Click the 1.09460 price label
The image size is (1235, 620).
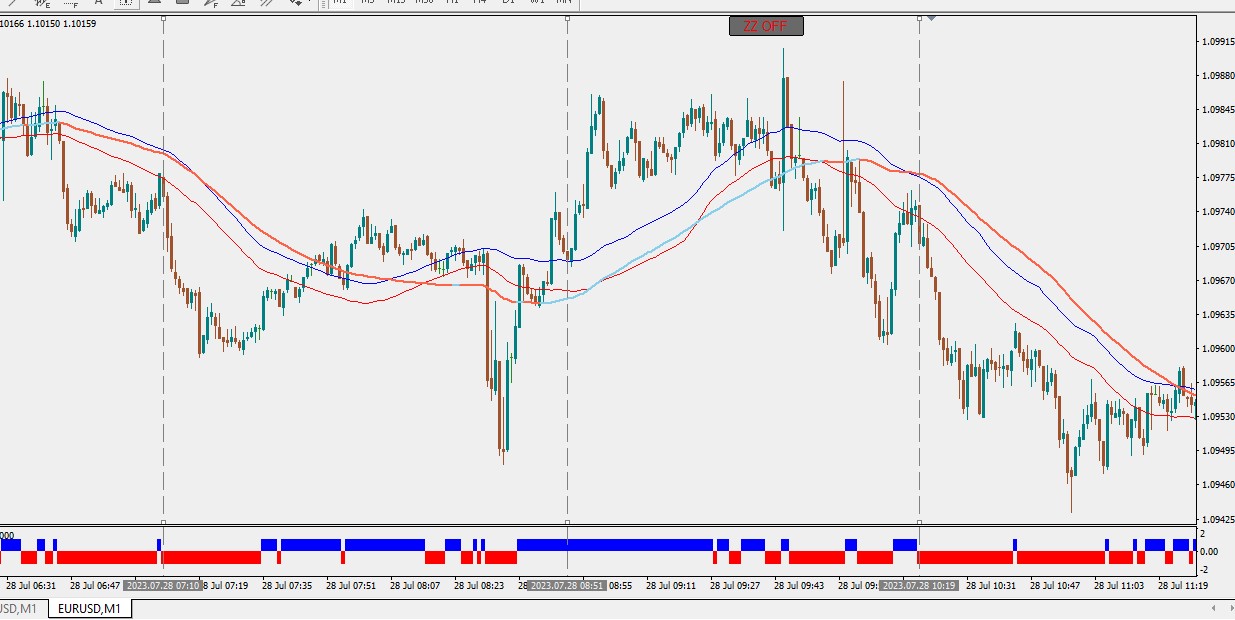click(1216, 485)
